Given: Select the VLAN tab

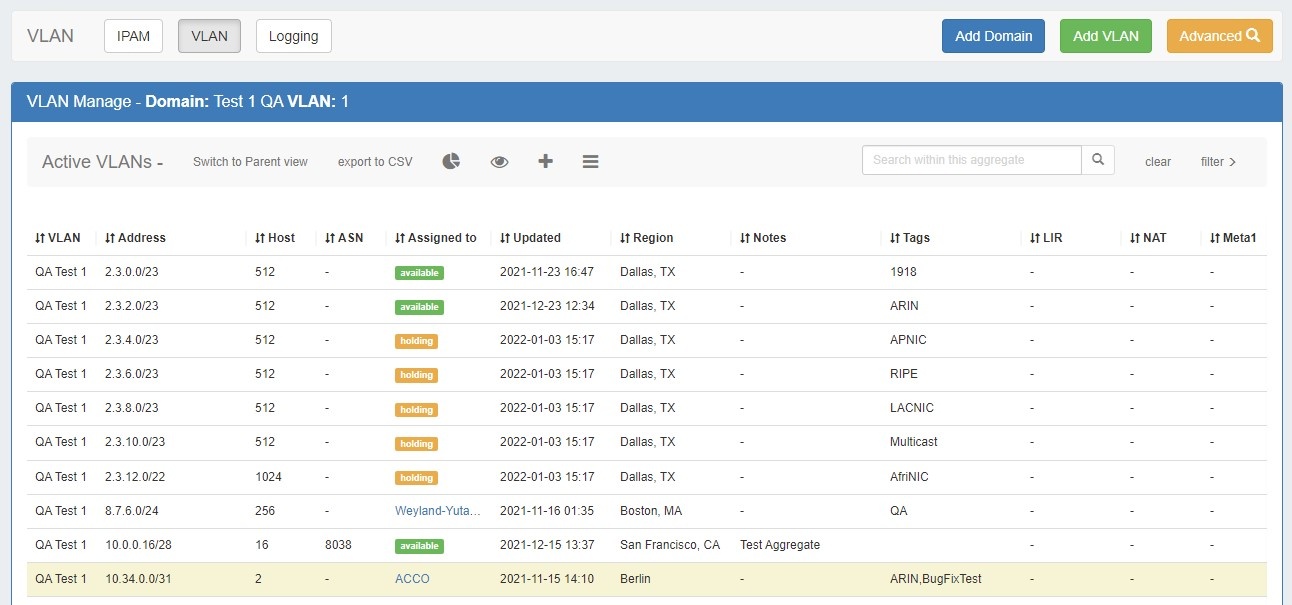Looking at the screenshot, I should pyautogui.click(x=209, y=36).
